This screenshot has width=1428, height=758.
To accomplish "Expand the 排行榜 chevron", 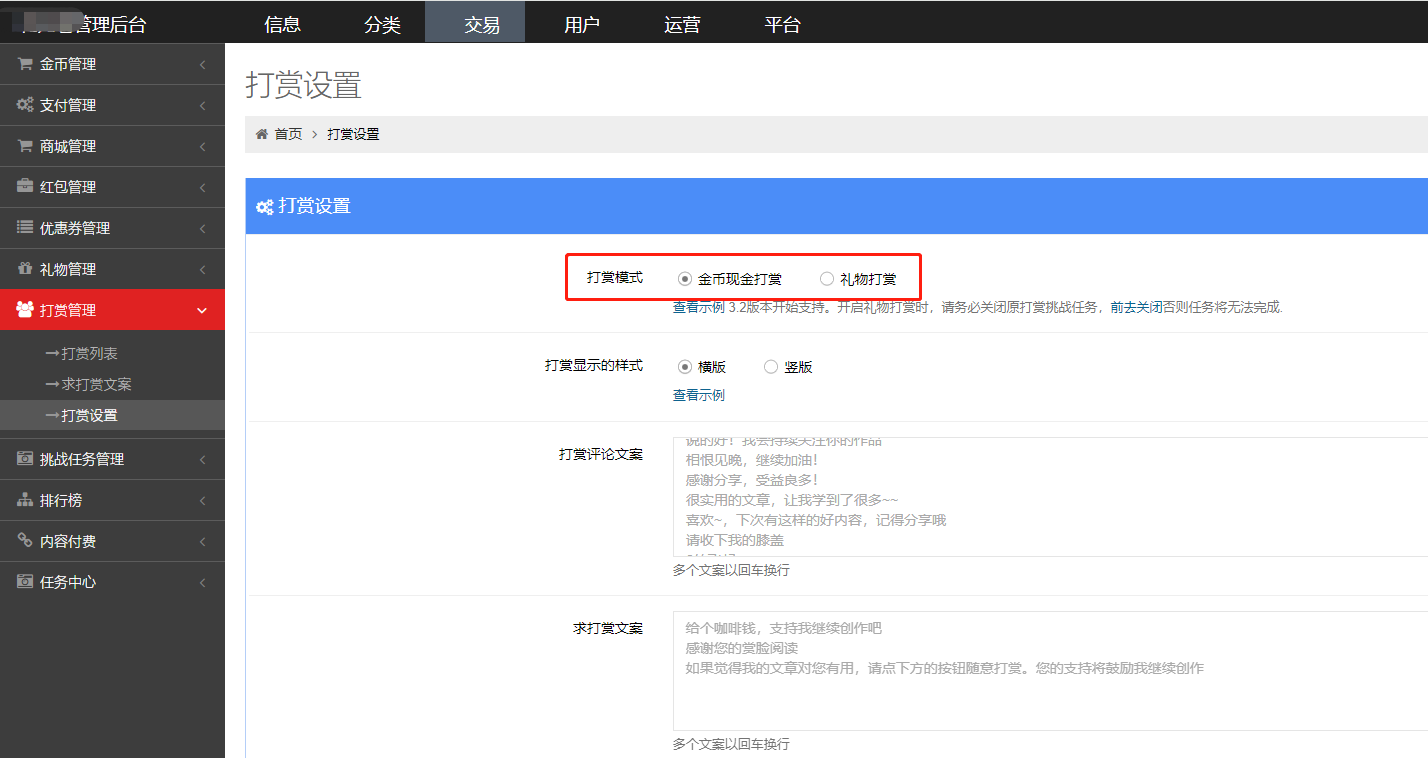I will 203,501.
